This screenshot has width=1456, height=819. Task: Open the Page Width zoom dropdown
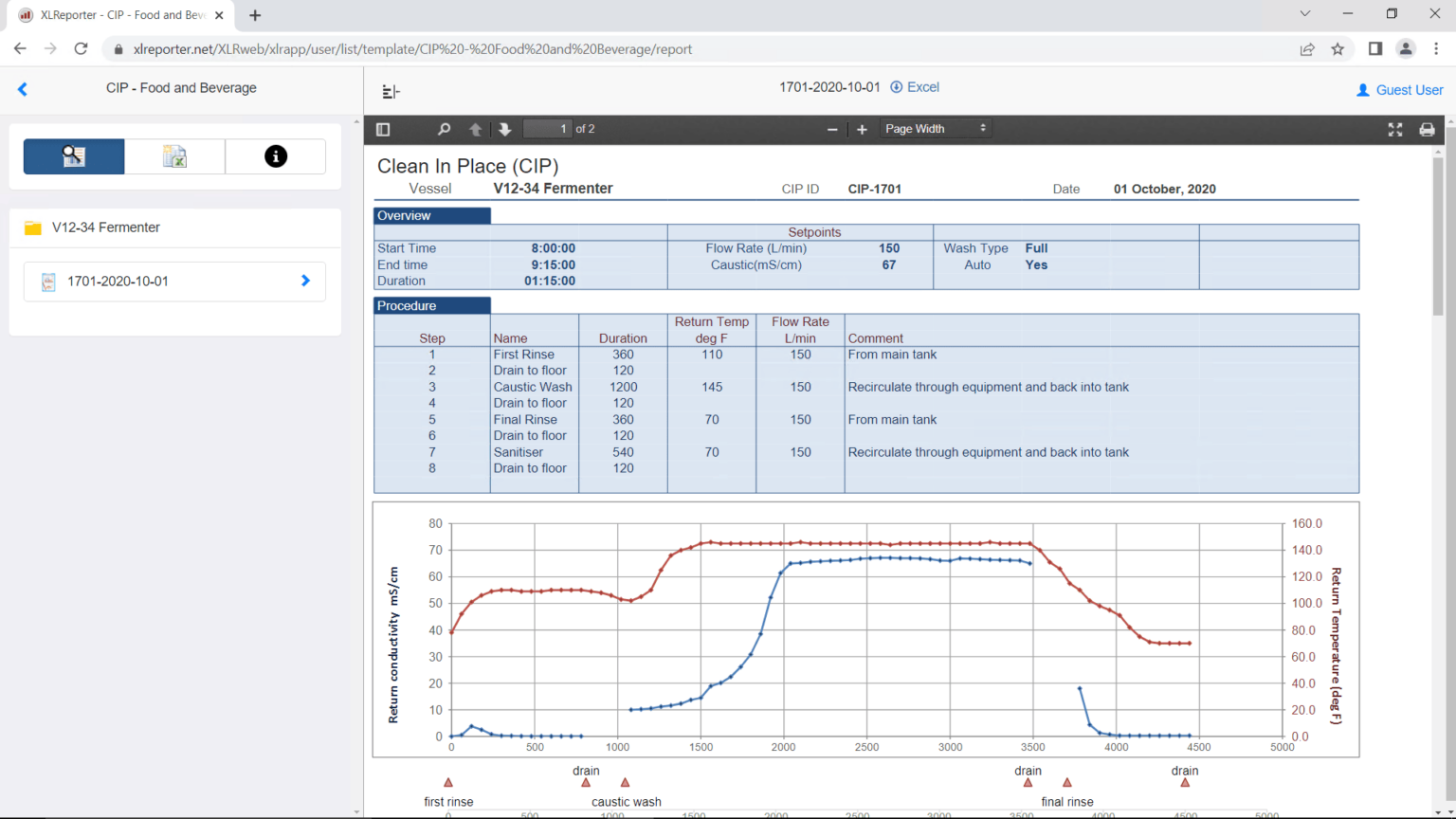coord(935,129)
